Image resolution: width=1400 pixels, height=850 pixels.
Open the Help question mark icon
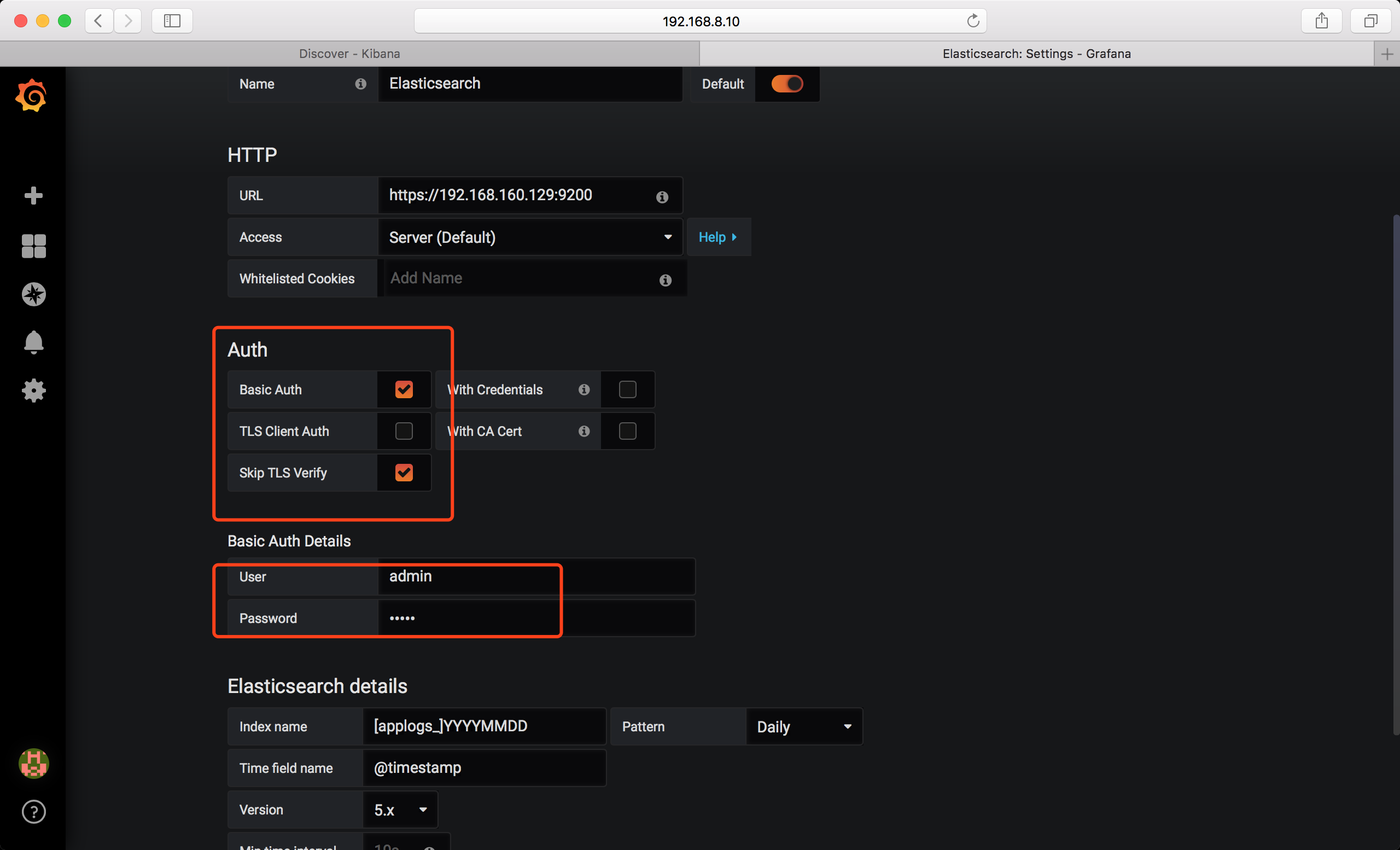point(33,811)
